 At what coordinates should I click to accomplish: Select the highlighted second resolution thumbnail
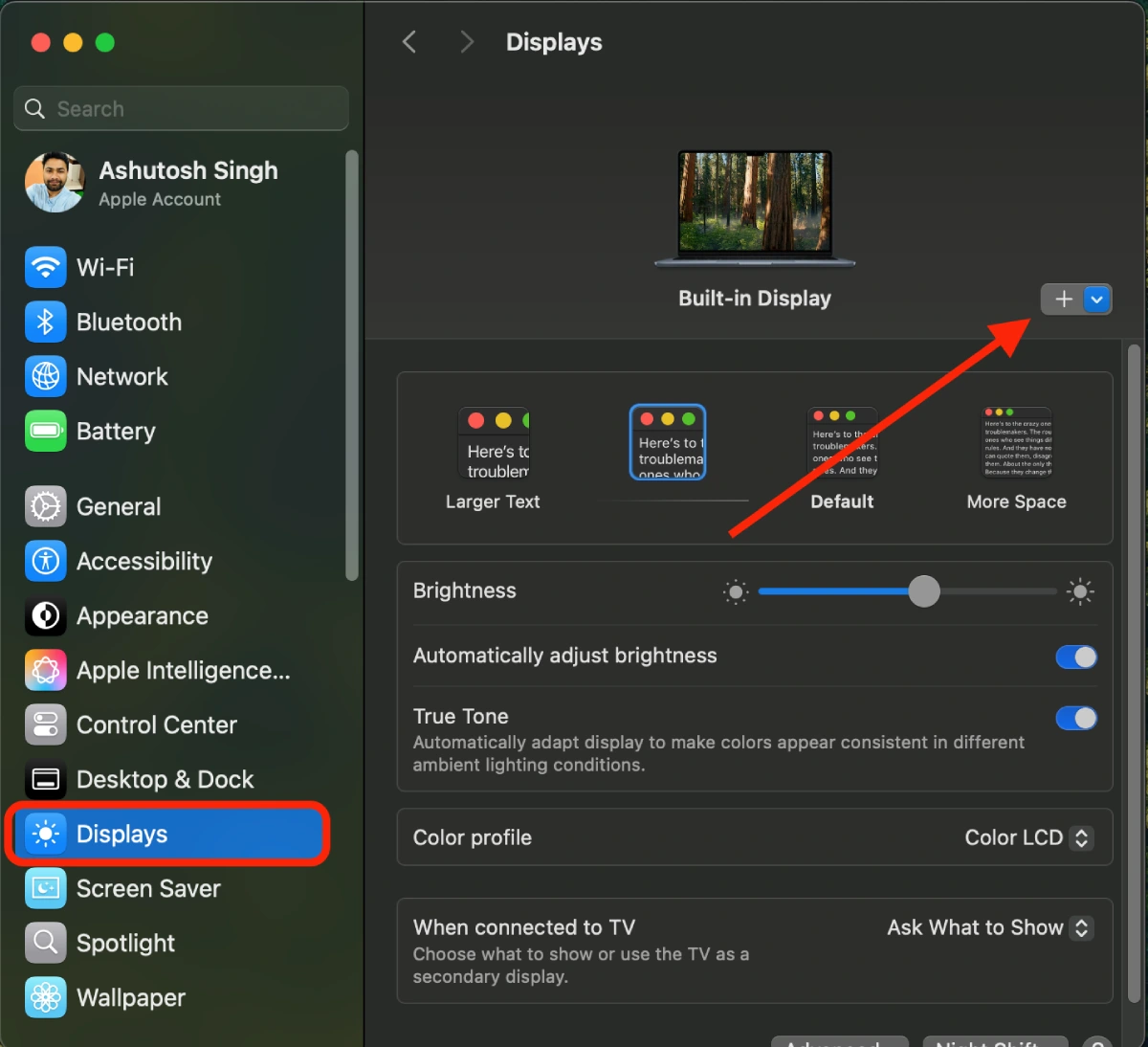click(x=668, y=442)
